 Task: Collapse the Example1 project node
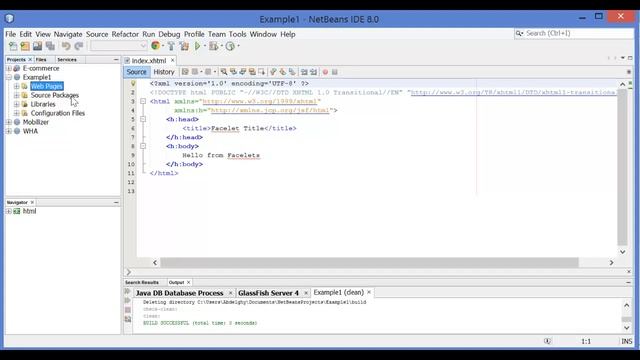9,77
